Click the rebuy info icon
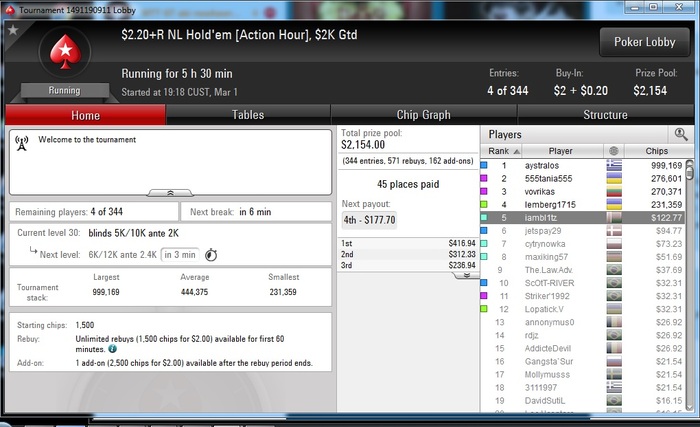The height and width of the screenshot is (427, 700). click(112, 349)
